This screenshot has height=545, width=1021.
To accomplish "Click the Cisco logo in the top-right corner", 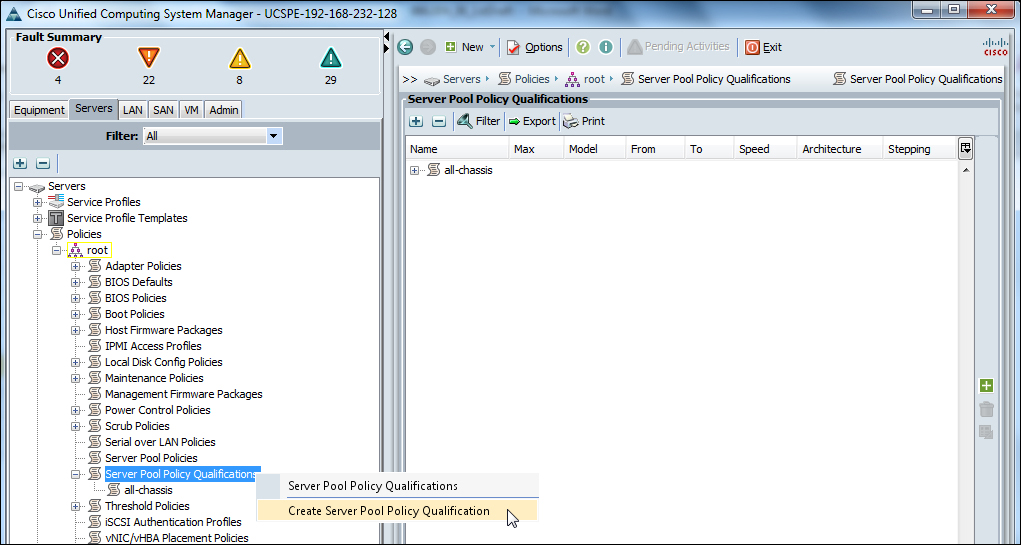I will [996, 47].
